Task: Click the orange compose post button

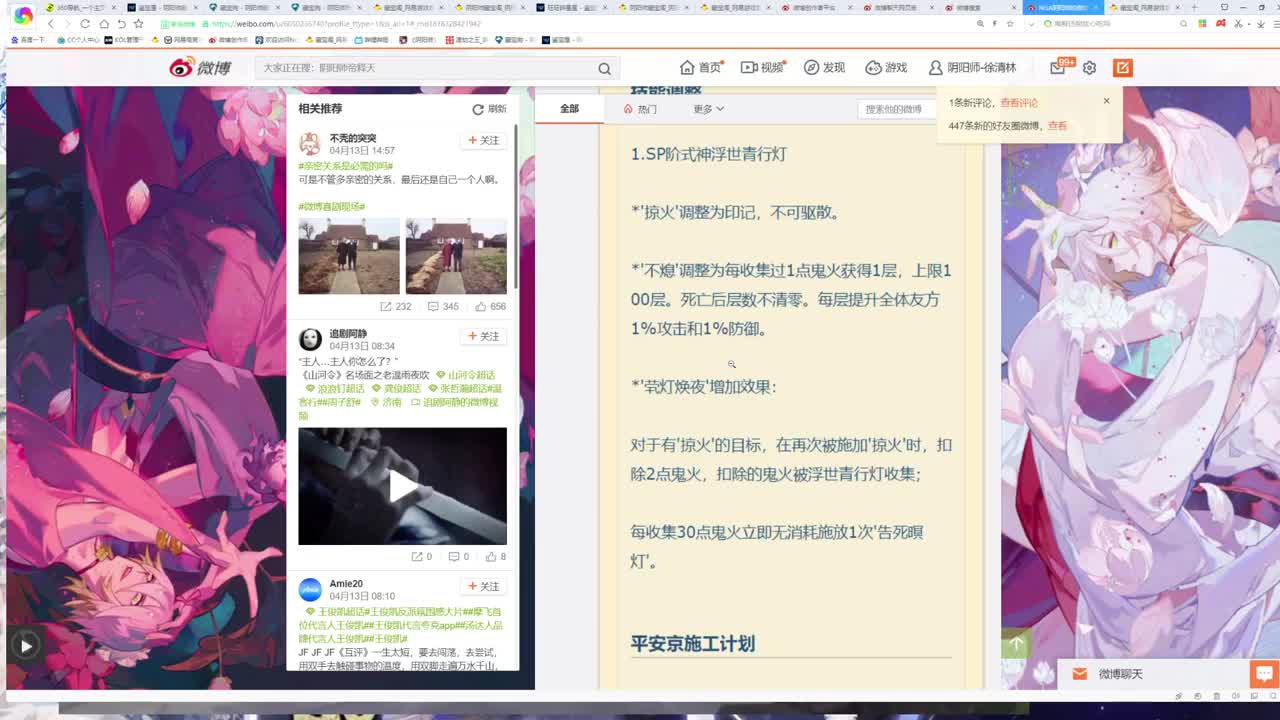Action: point(1123,68)
